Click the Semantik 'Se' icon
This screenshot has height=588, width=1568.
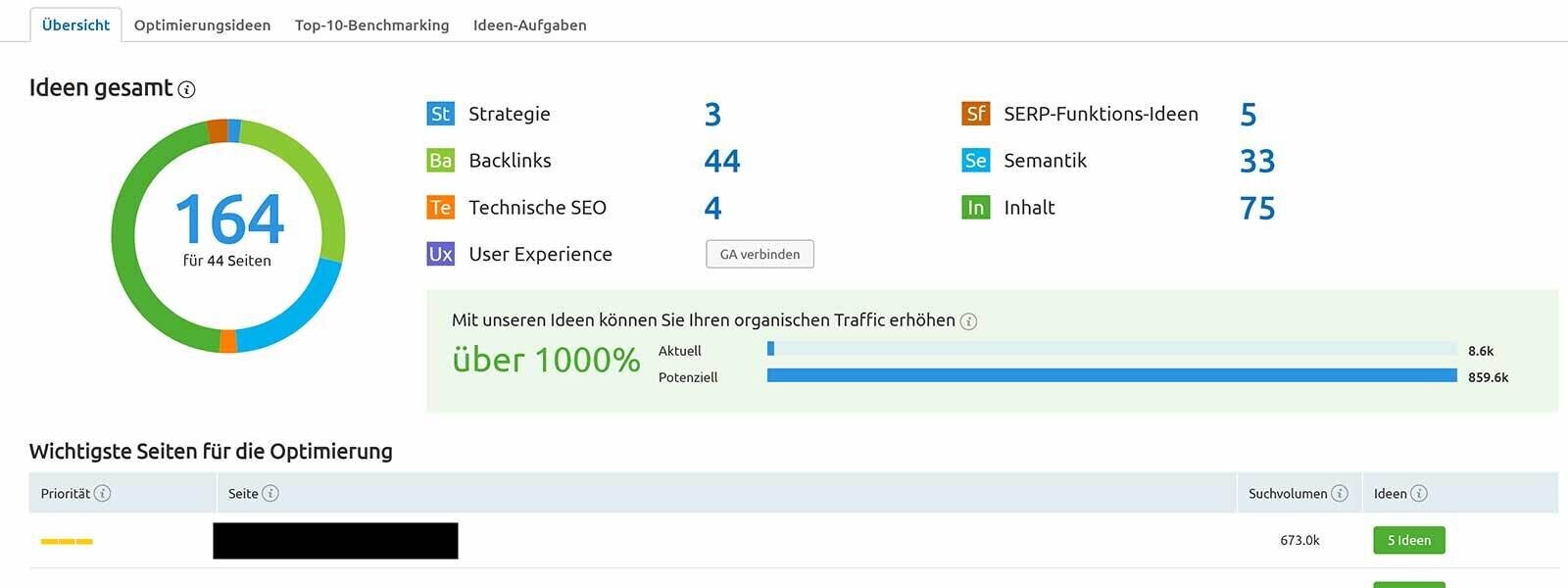[975, 161]
